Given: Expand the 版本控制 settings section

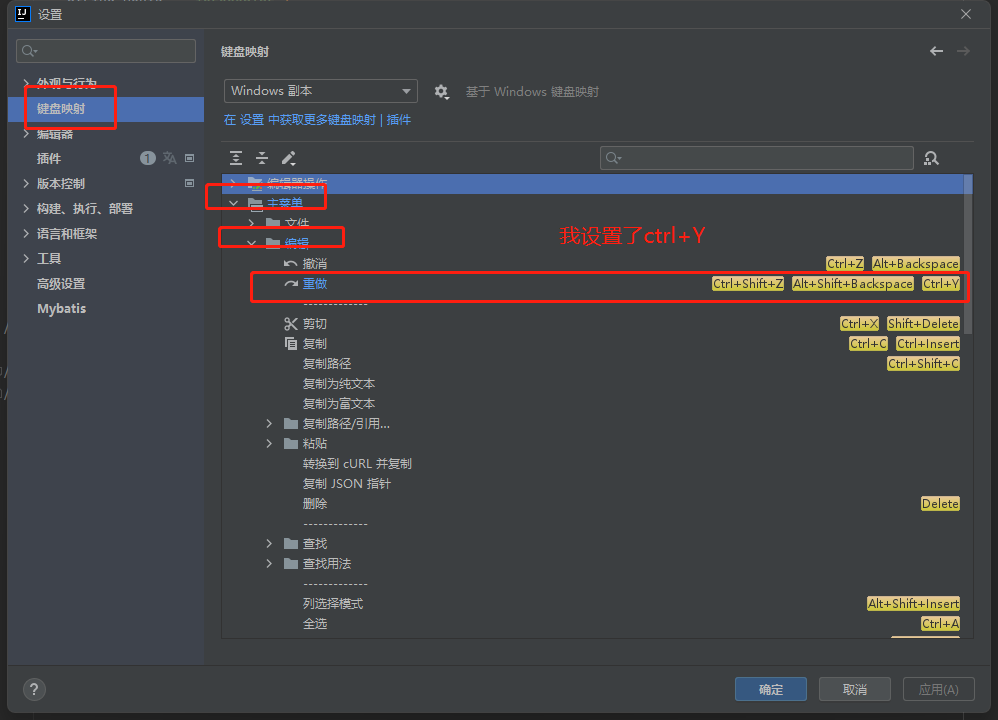Looking at the screenshot, I should tap(27, 184).
